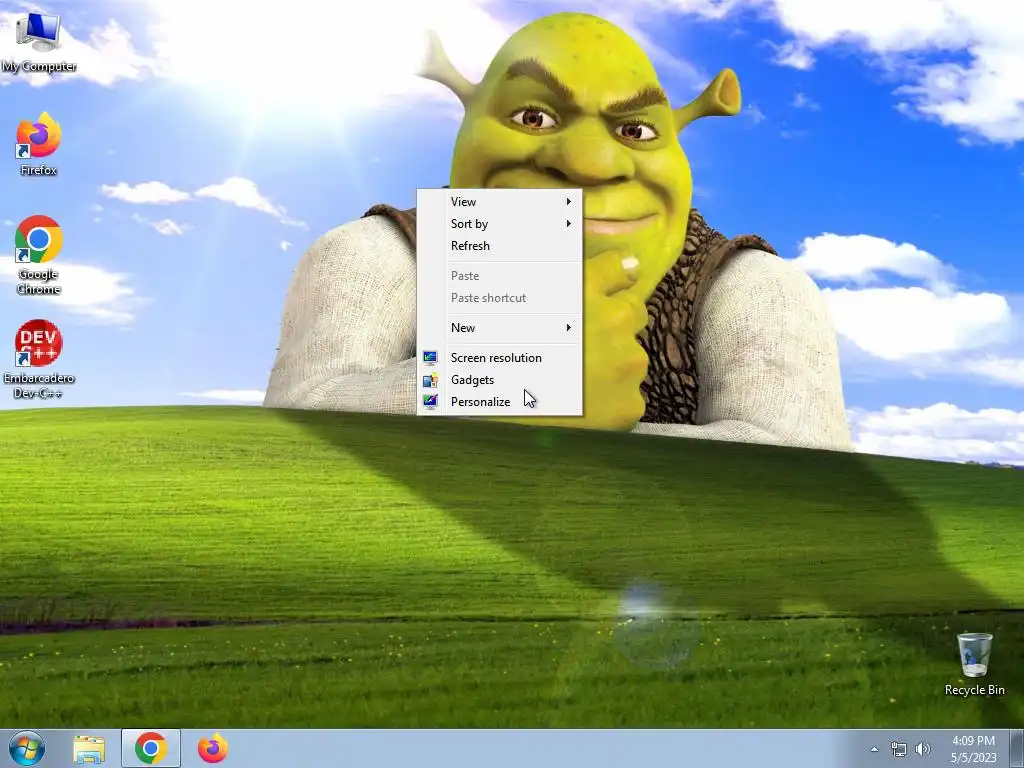The image size is (1024, 768).
Task: Select the Firefox desktop shortcut
Action: point(39,145)
